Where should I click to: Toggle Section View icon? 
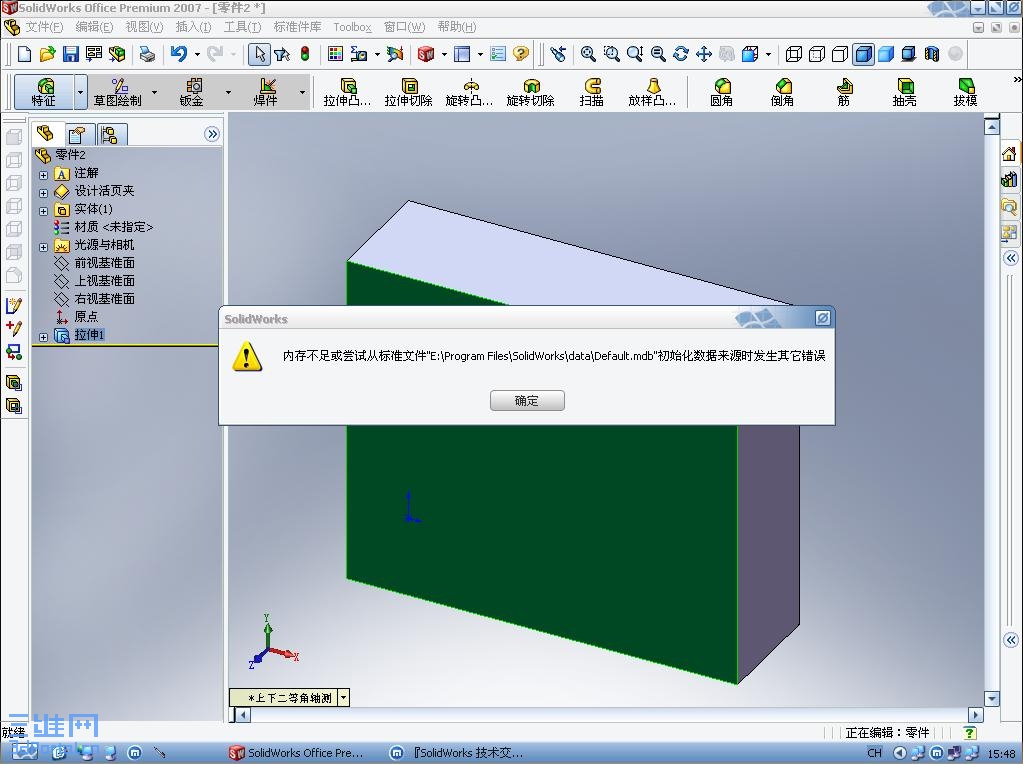click(932, 54)
